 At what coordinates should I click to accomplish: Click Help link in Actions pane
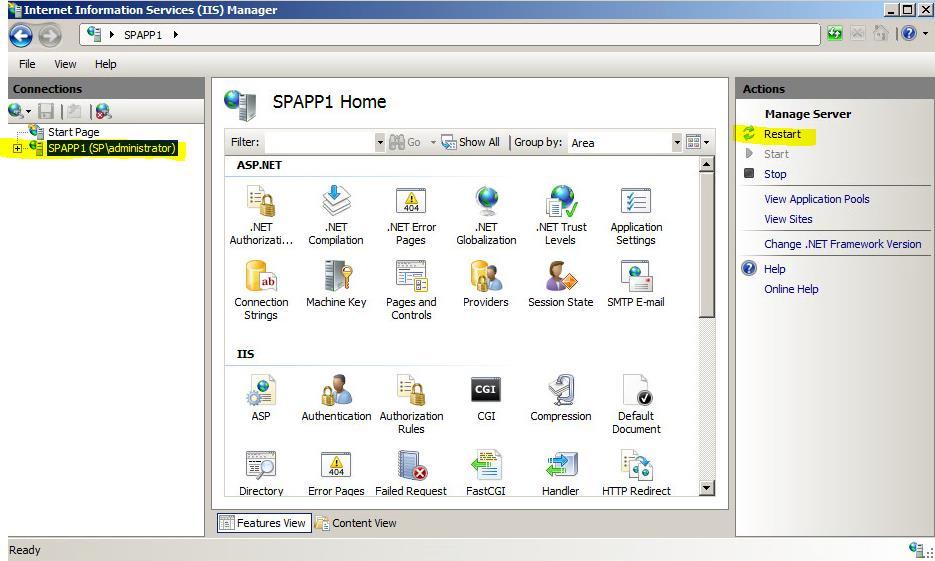(x=774, y=269)
